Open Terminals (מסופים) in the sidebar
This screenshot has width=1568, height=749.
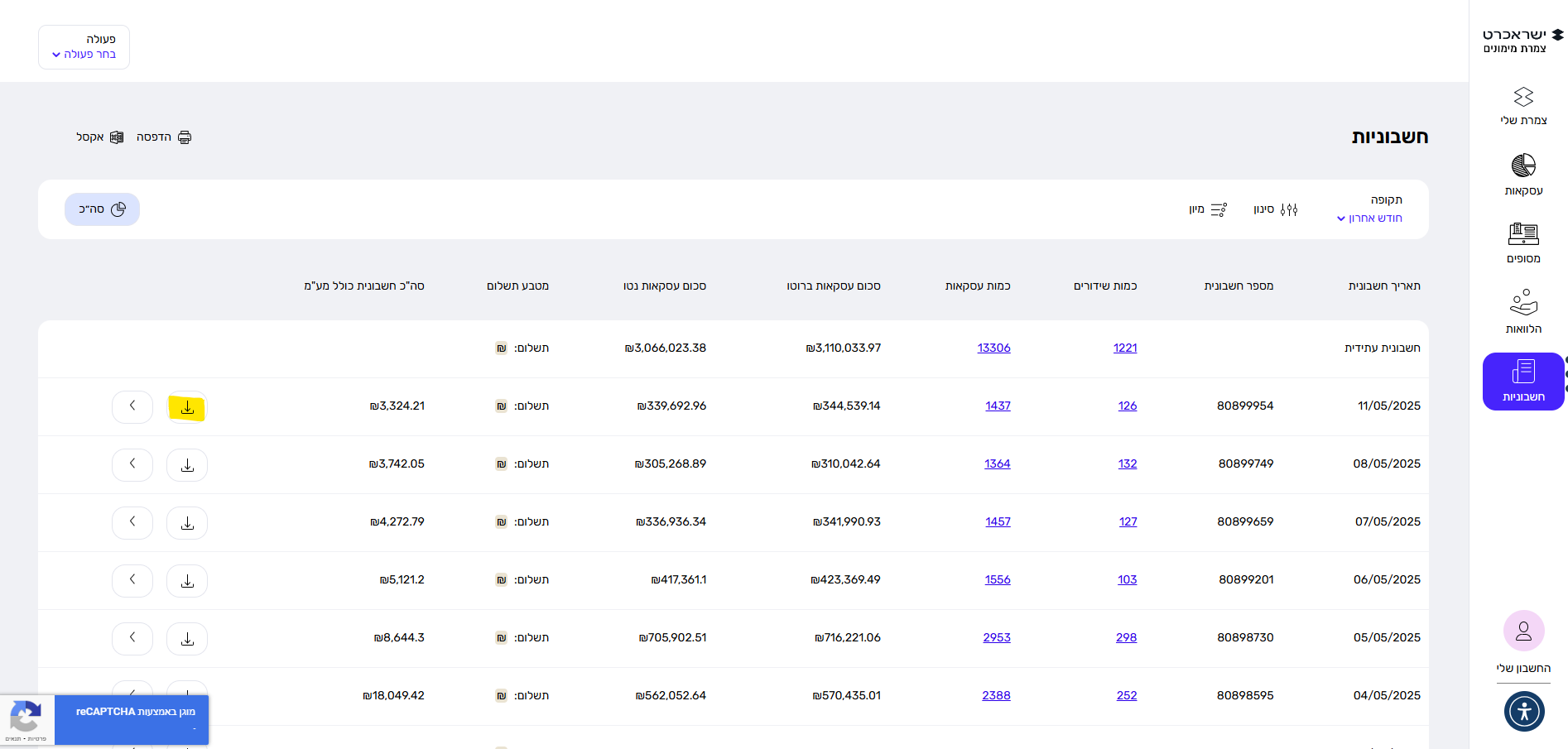tap(1523, 242)
